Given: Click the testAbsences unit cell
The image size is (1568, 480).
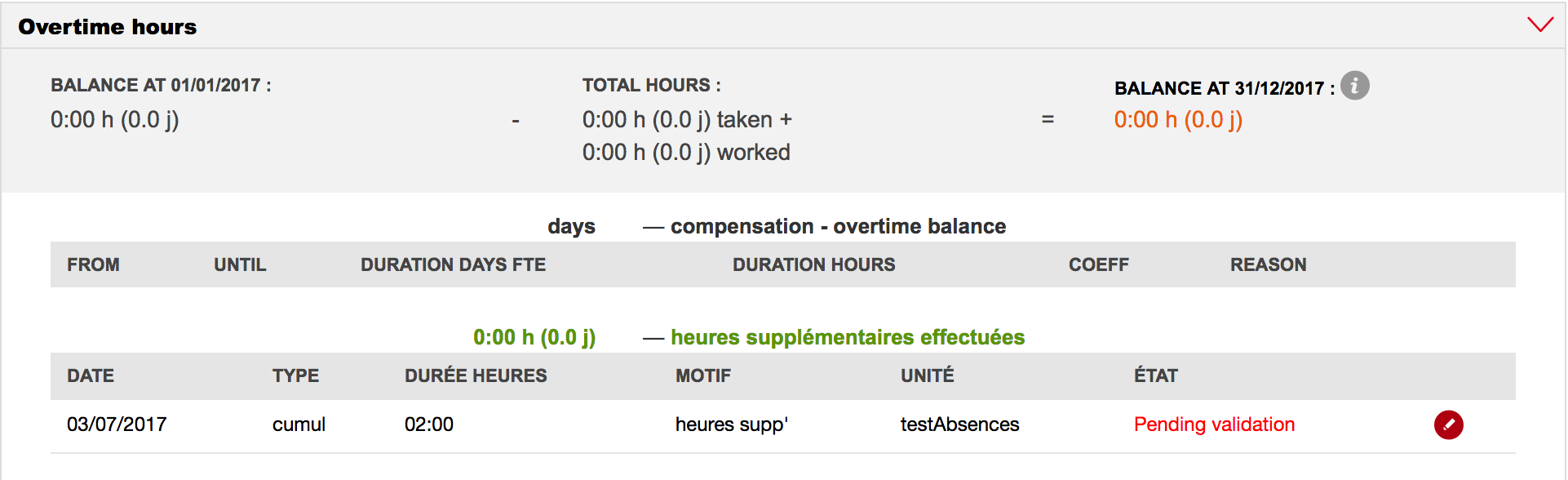Looking at the screenshot, I should pos(959,424).
